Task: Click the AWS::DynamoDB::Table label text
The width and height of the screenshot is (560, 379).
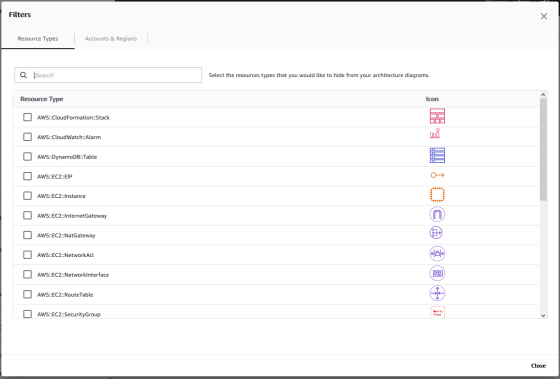Action: pos(67,157)
